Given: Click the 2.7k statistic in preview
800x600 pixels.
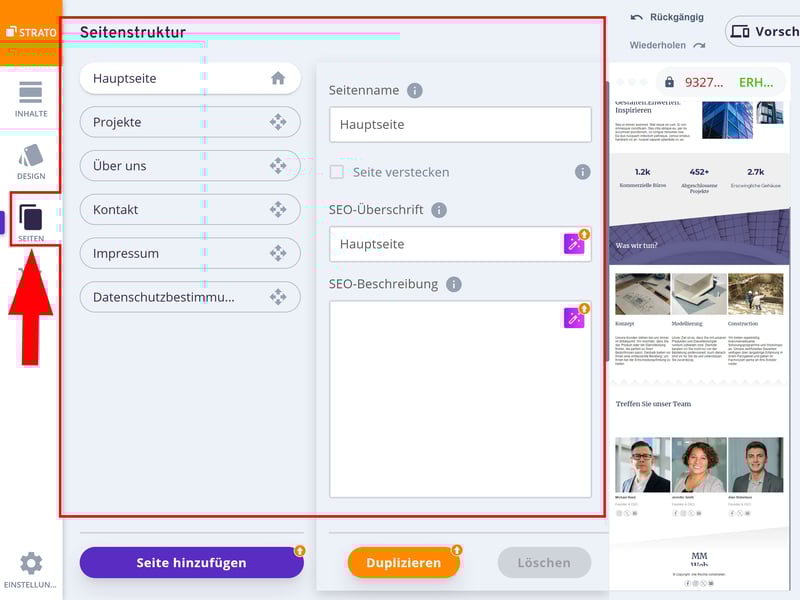Looking at the screenshot, I should [x=756, y=172].
